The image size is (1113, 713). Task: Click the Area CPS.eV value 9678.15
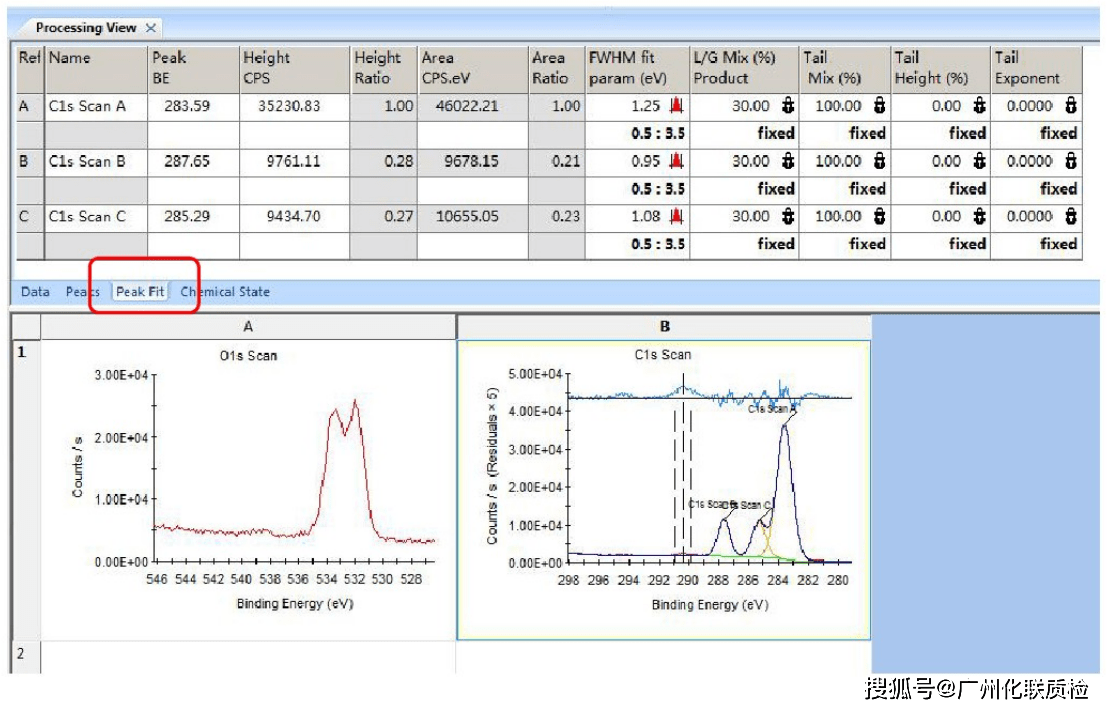pos(471,162)
